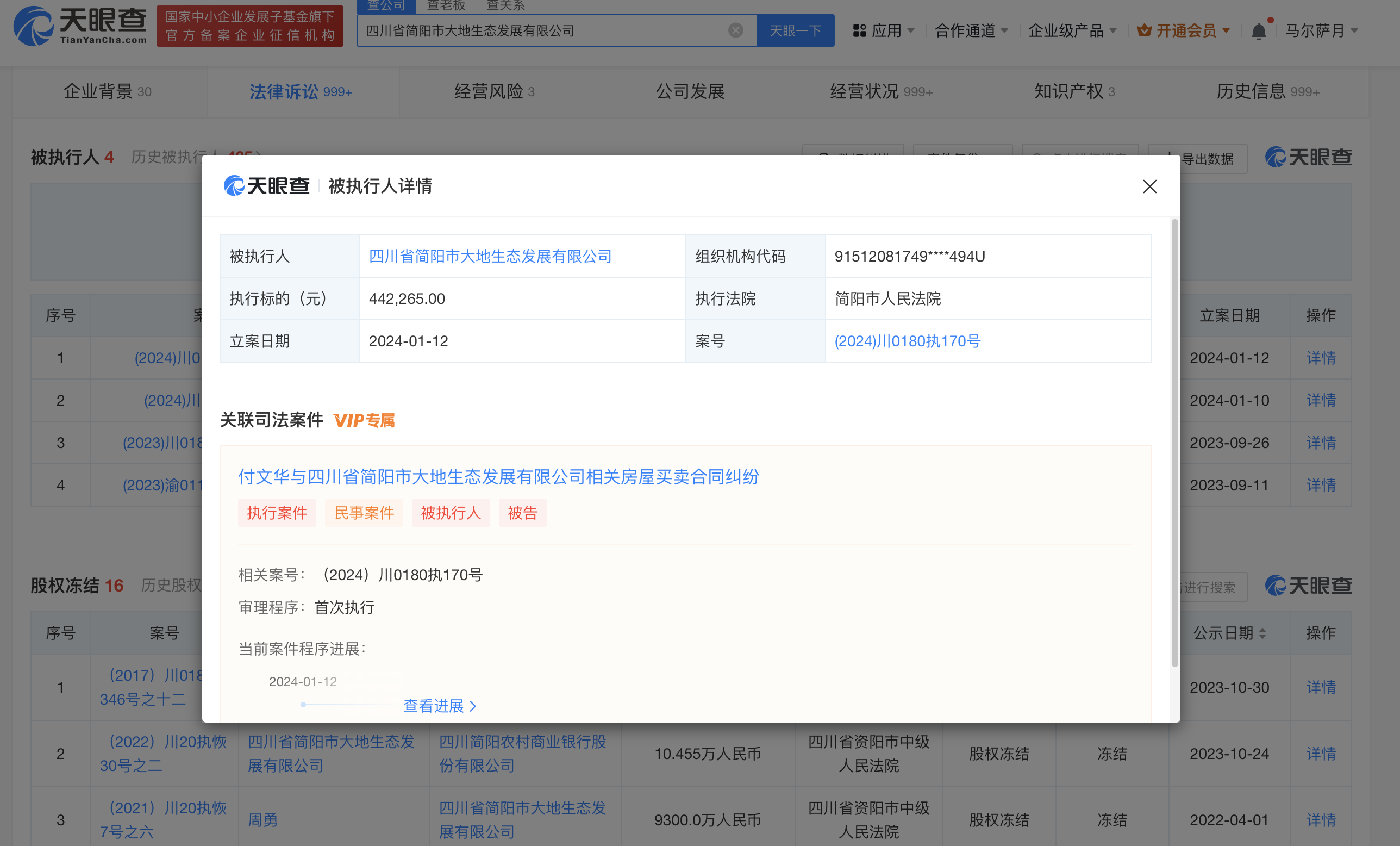1400x846 pixels.
Task: Switch to the 企业背景 tab
Action: [x=108, y=91]
